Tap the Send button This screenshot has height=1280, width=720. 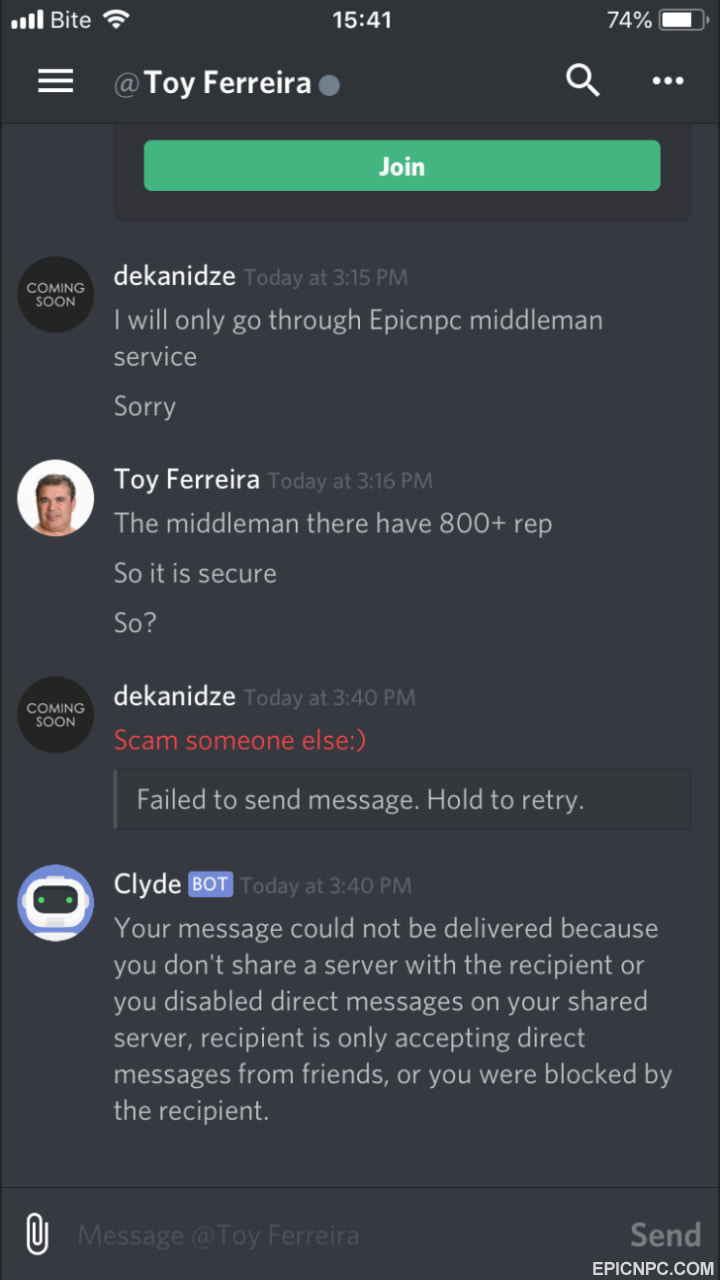(665, 1235)
